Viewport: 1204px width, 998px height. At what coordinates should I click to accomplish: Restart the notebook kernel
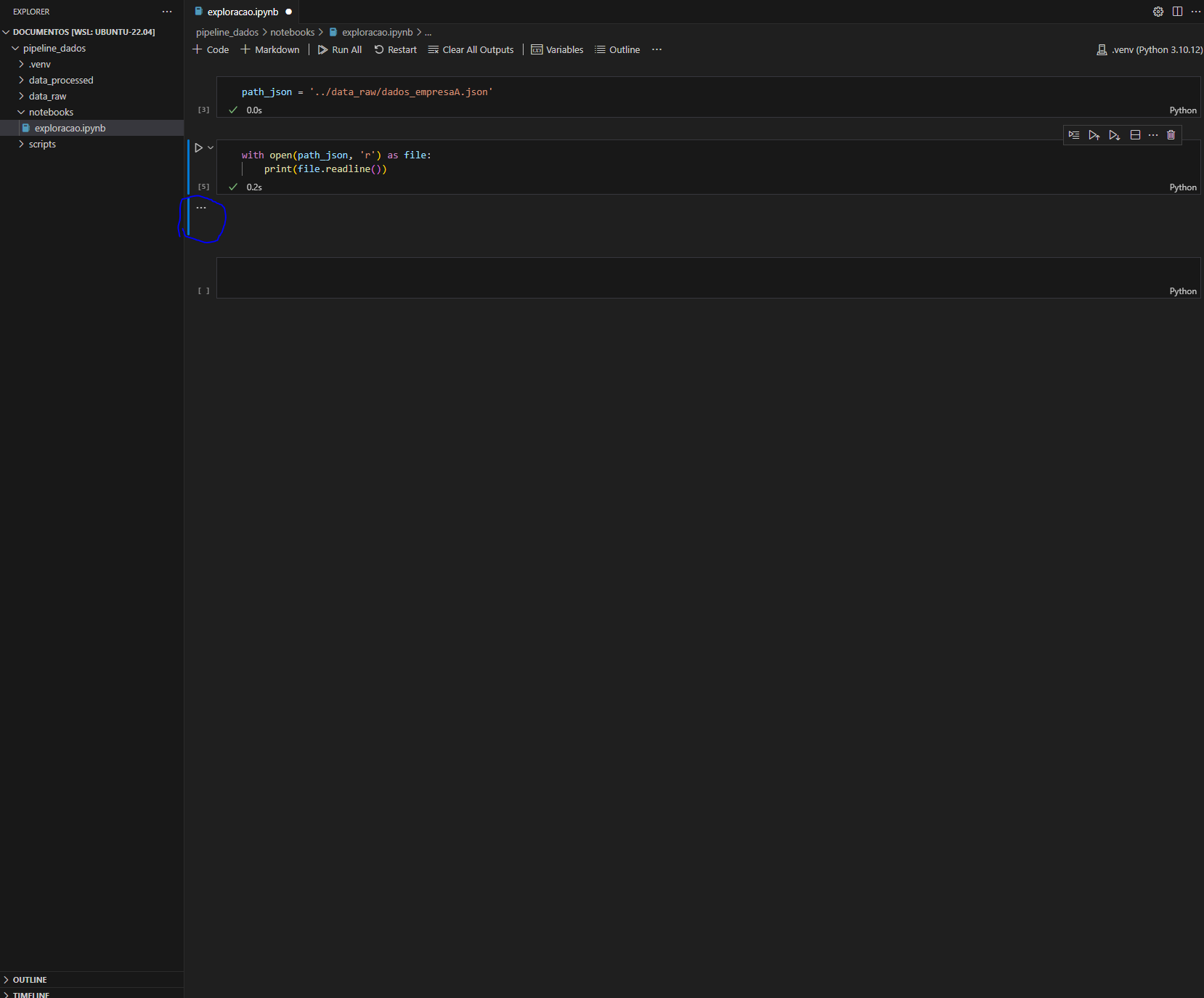pyautogui.click(x=396, y=49)
